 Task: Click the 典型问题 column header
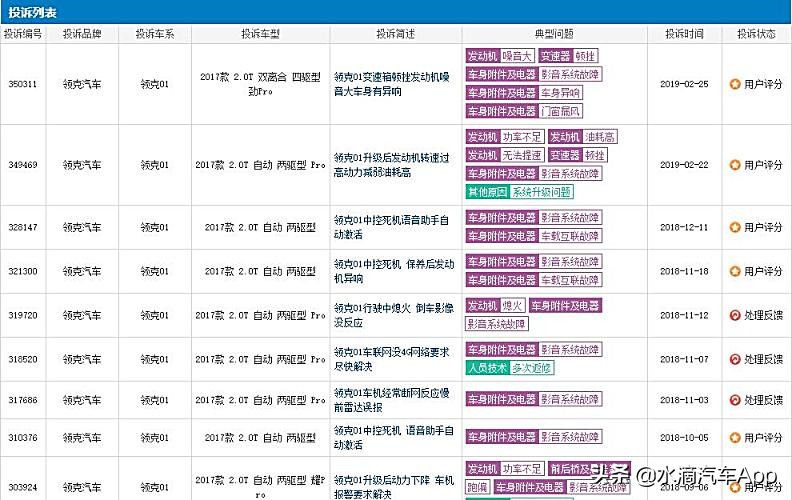[554, 34]
